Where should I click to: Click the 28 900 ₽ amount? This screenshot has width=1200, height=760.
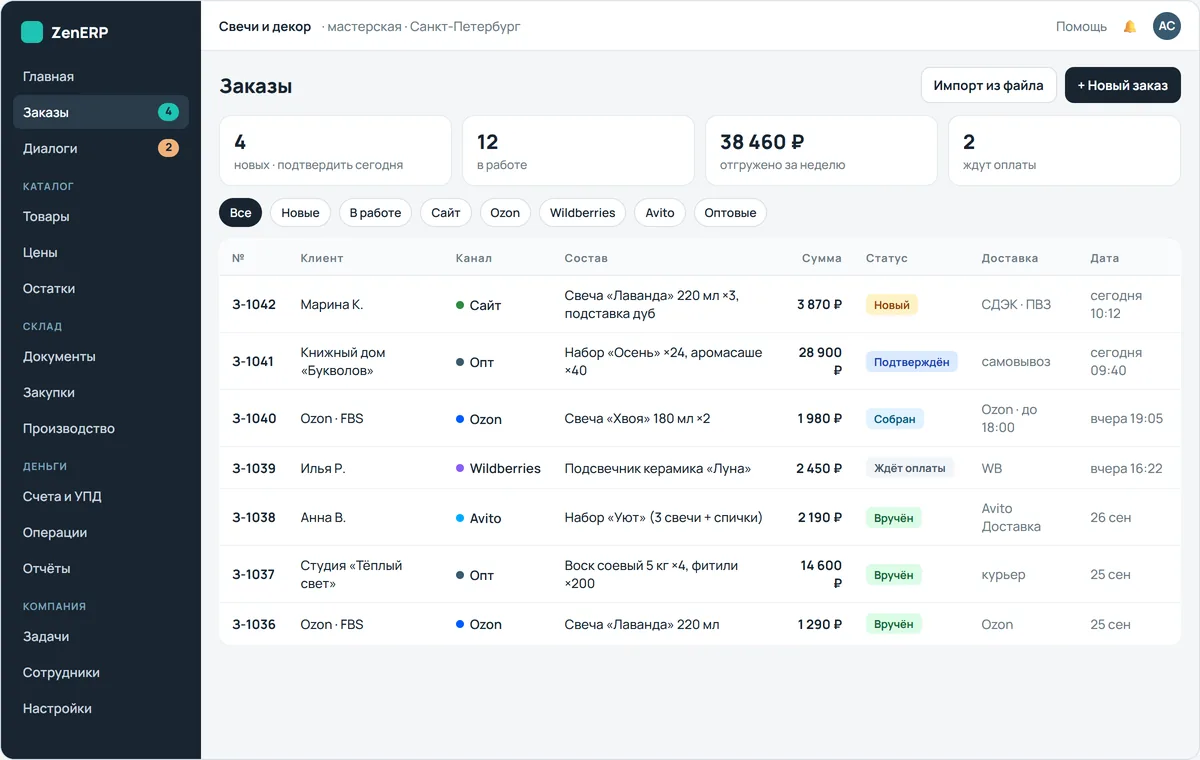coord(821,361)
